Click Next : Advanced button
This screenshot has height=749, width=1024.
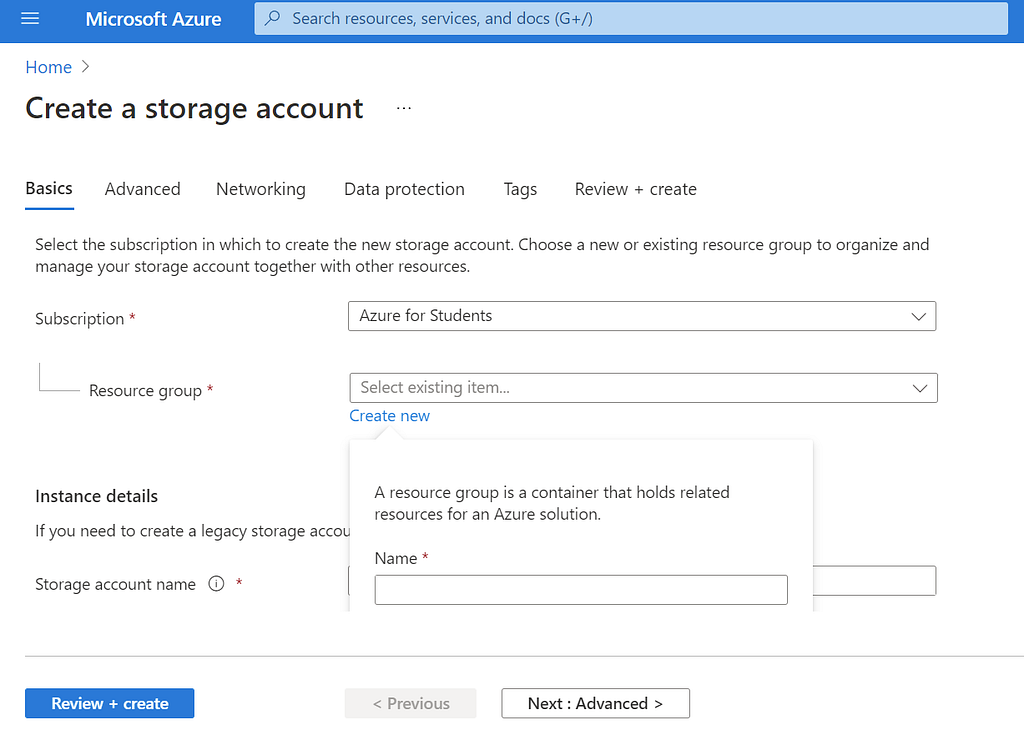(595, 703)
